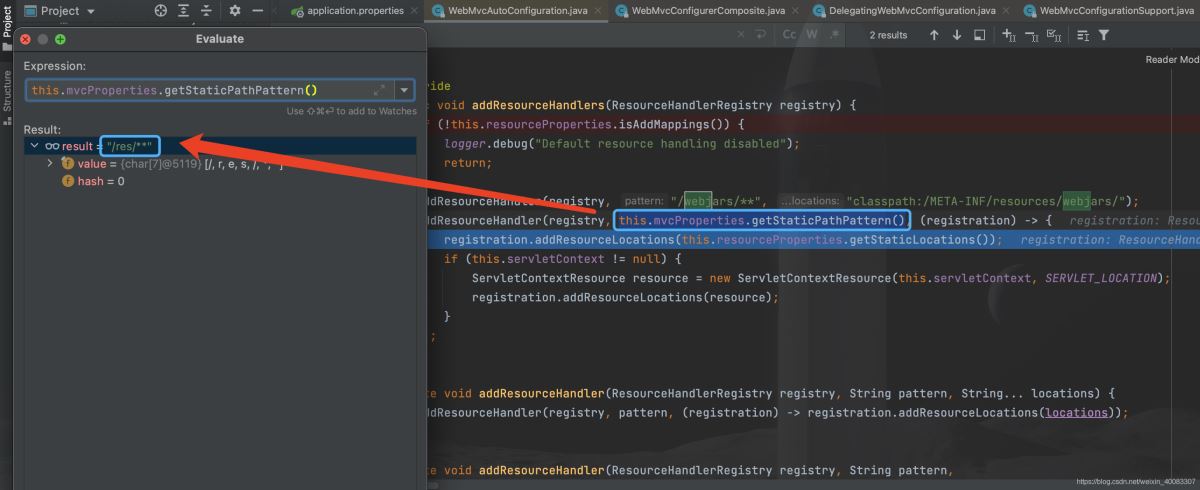Click the 'return;' statement line
The width and height of the screenshot is (1200, 490).
(468, 163)
